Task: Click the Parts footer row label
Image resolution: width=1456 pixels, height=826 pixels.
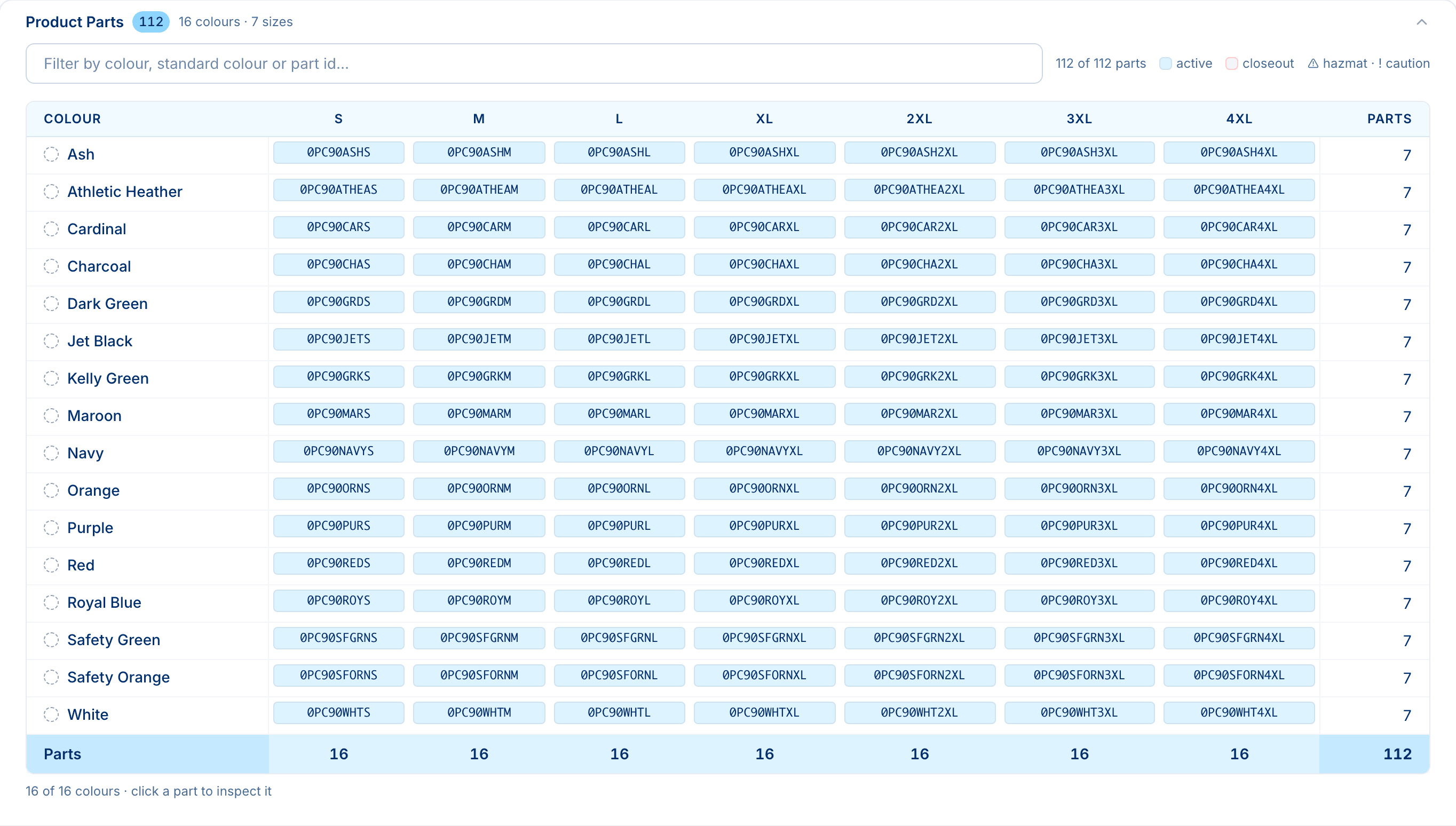Action: point(62,754)
